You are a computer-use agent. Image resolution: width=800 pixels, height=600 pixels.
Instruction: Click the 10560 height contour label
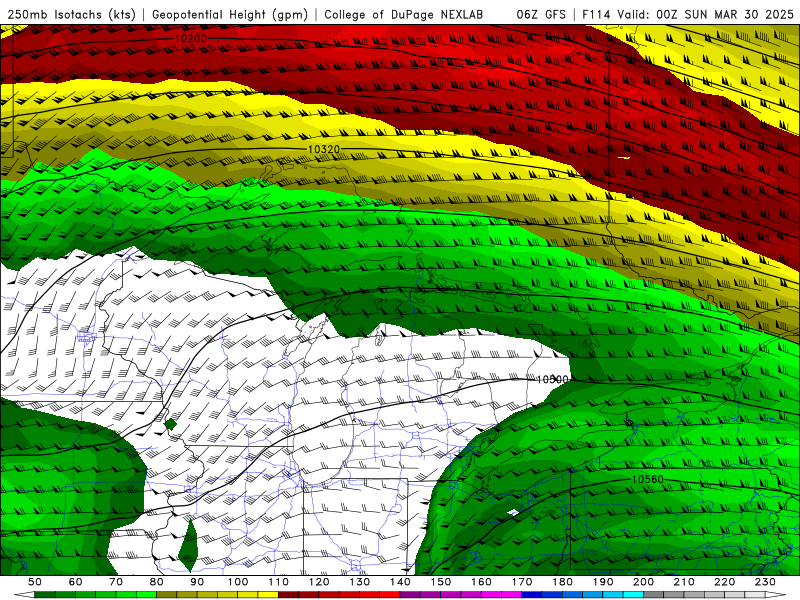[647, 480]
